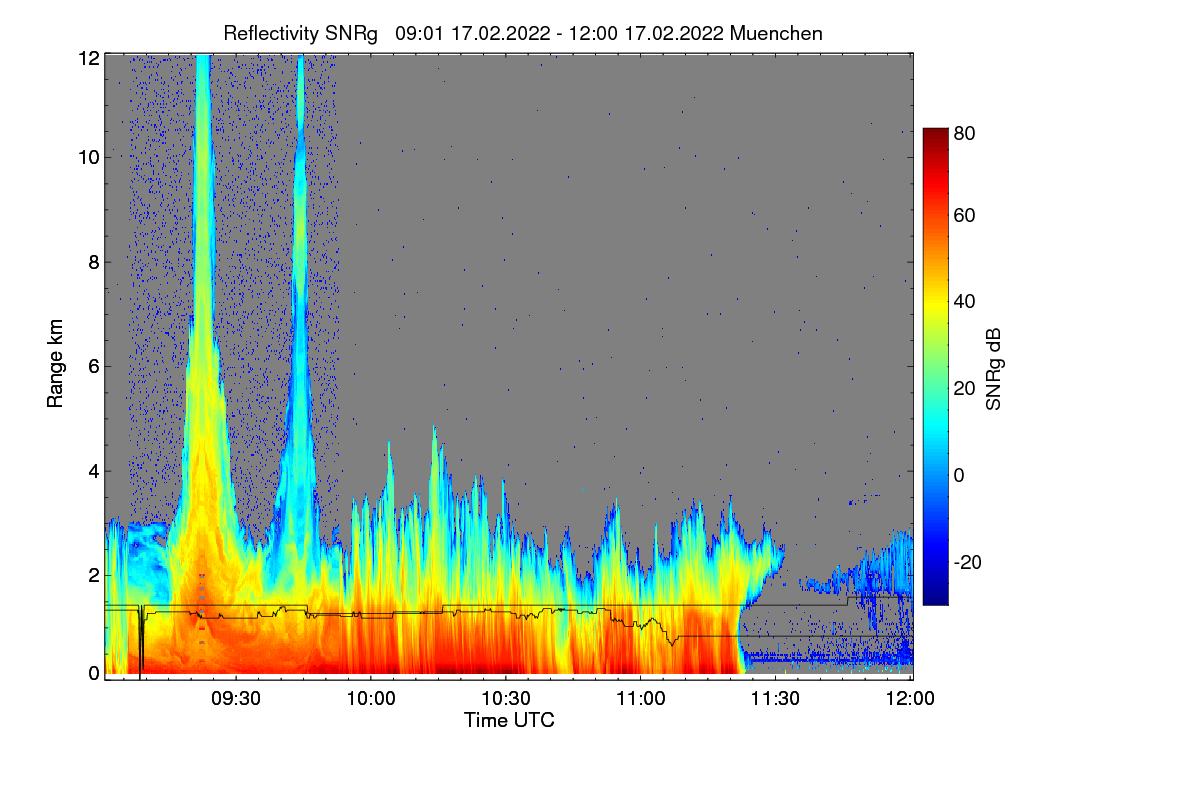This screenshot has height=800, width=1200.
Task: Click the 11:00 time tick label
Action: tap(641, 698)
